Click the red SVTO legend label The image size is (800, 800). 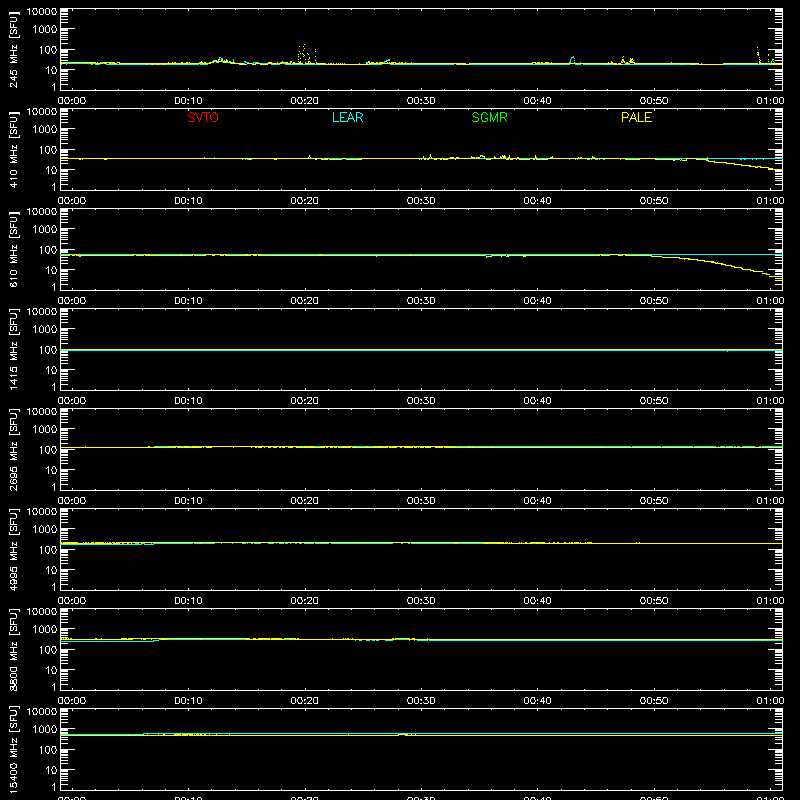[203, 117]
